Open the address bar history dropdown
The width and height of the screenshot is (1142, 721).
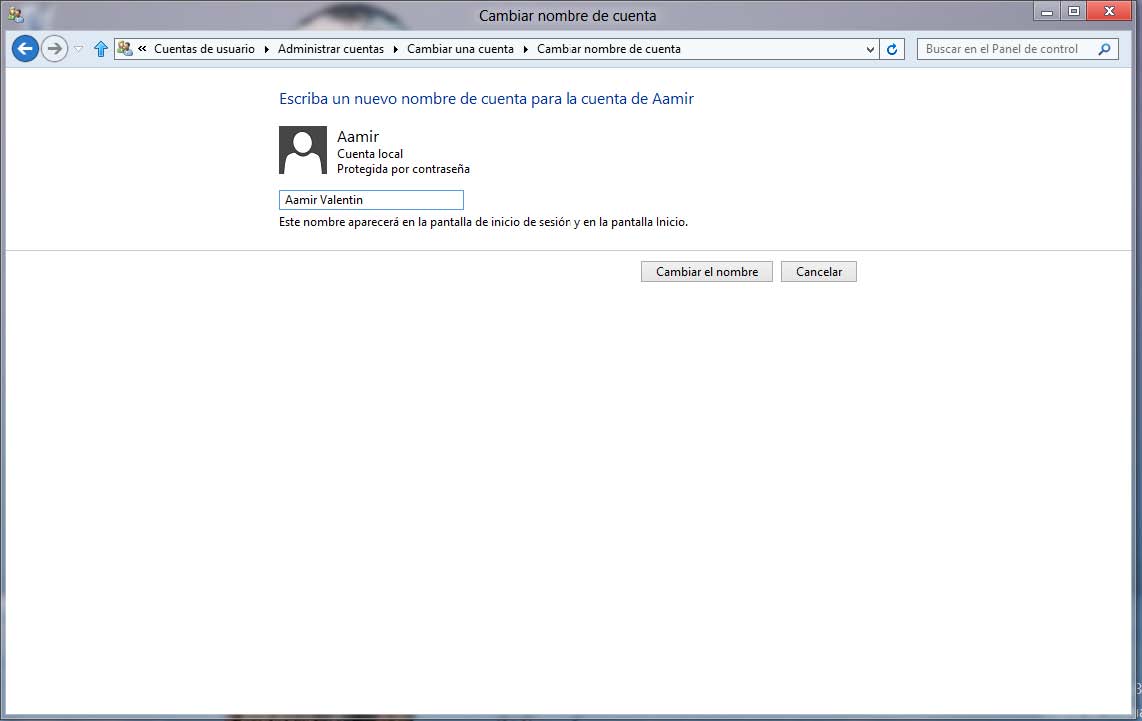869,49
